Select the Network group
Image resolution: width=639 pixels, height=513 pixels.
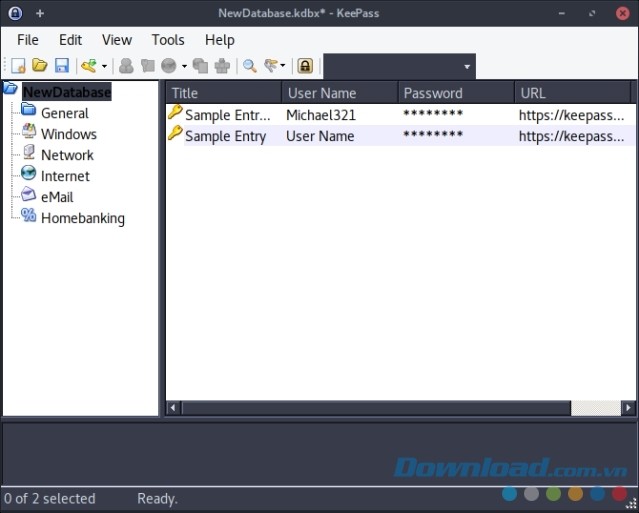pyautogui.click(x=67, y=155)
